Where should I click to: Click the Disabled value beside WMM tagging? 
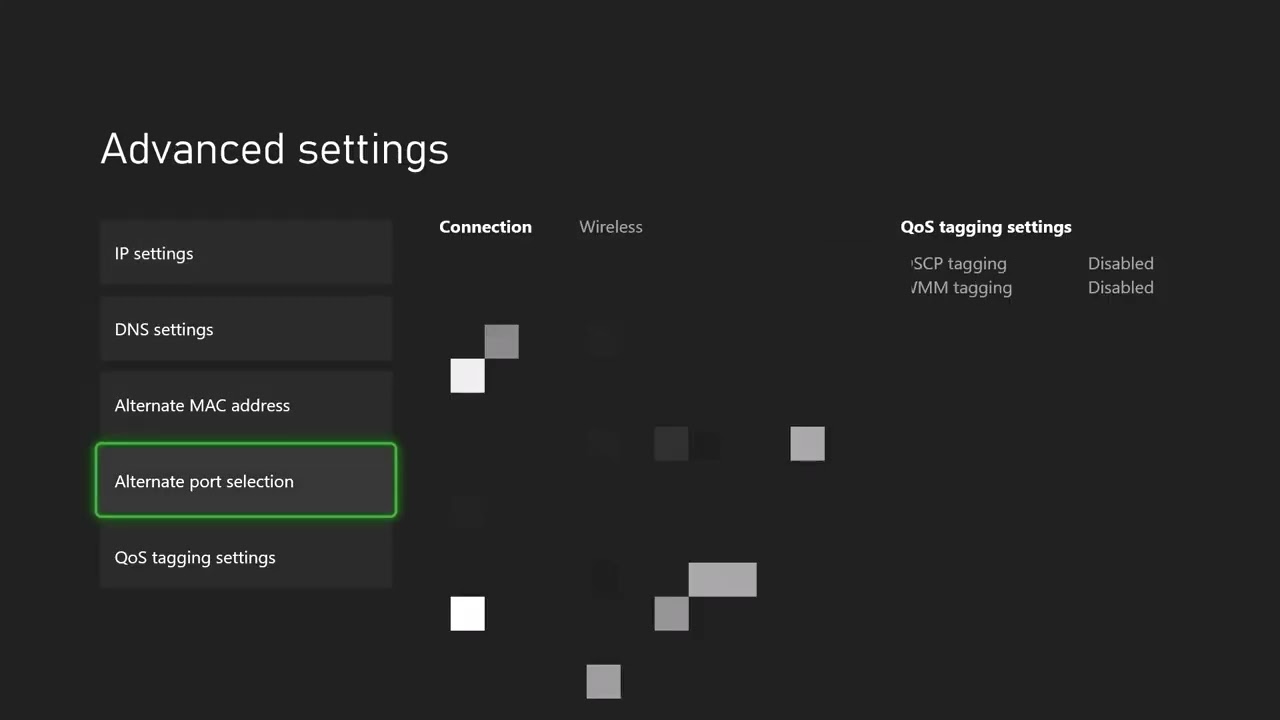point(1120,288)
